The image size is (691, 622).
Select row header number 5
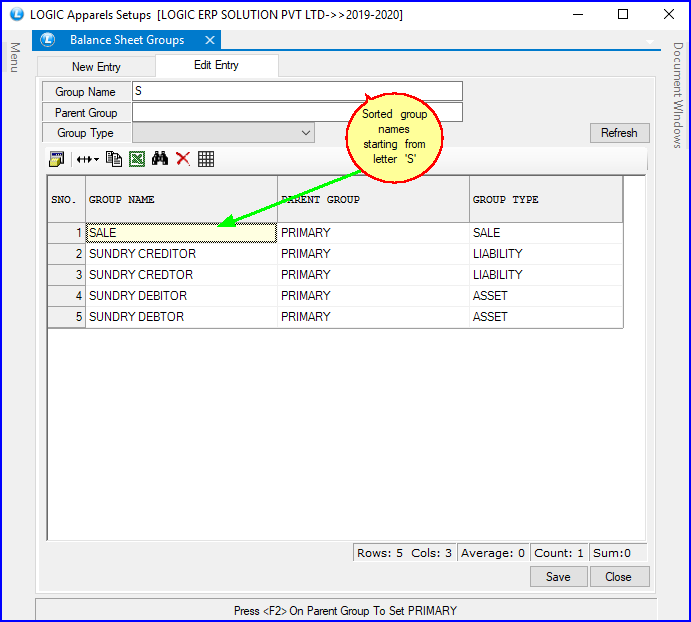(66, 317)
